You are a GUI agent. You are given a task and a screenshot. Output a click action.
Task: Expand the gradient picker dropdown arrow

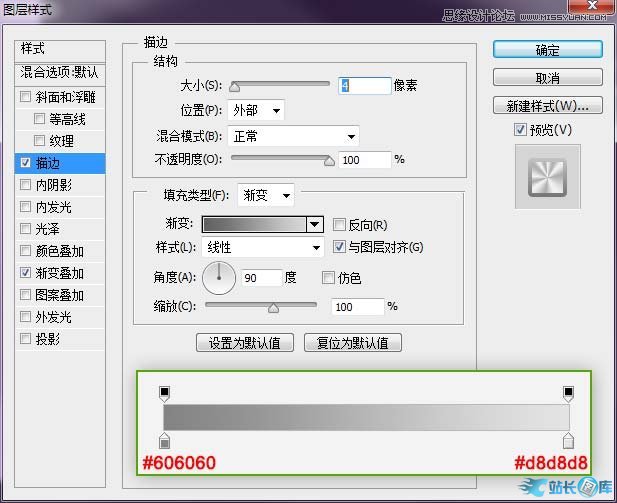(315, 225)
